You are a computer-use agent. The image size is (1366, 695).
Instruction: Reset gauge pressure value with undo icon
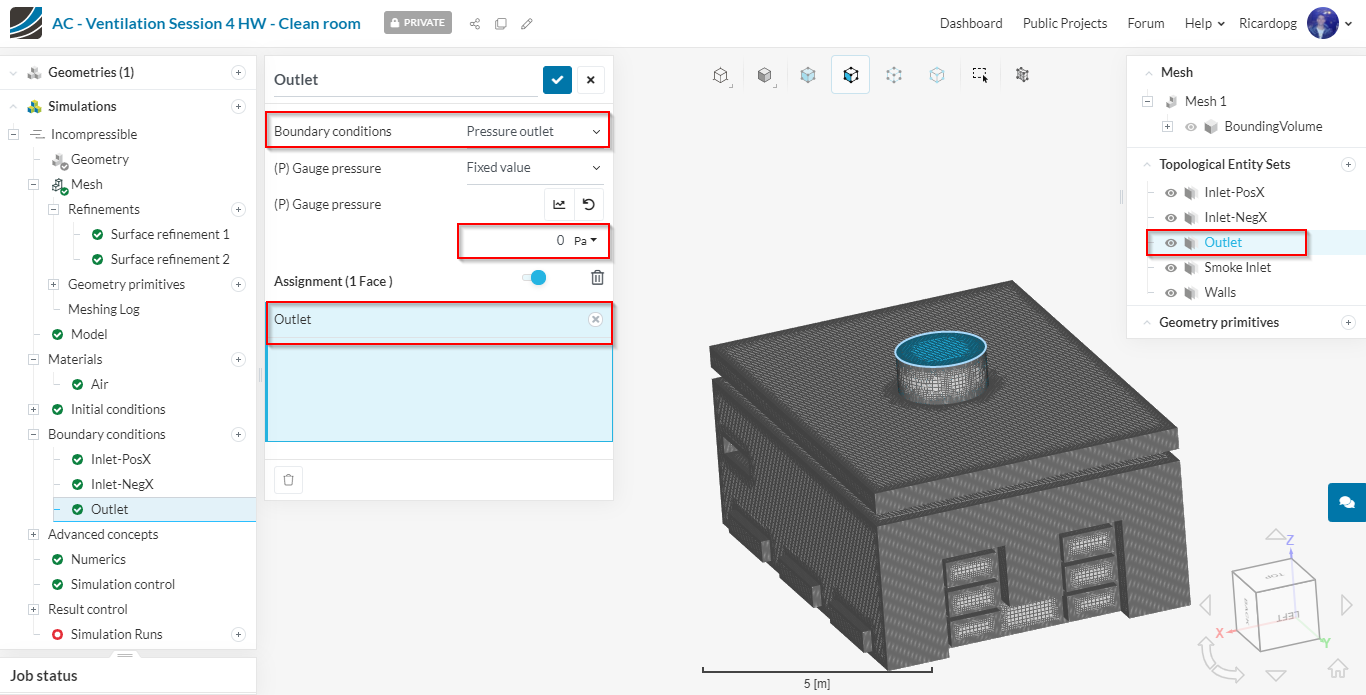(x=589, y=204)
